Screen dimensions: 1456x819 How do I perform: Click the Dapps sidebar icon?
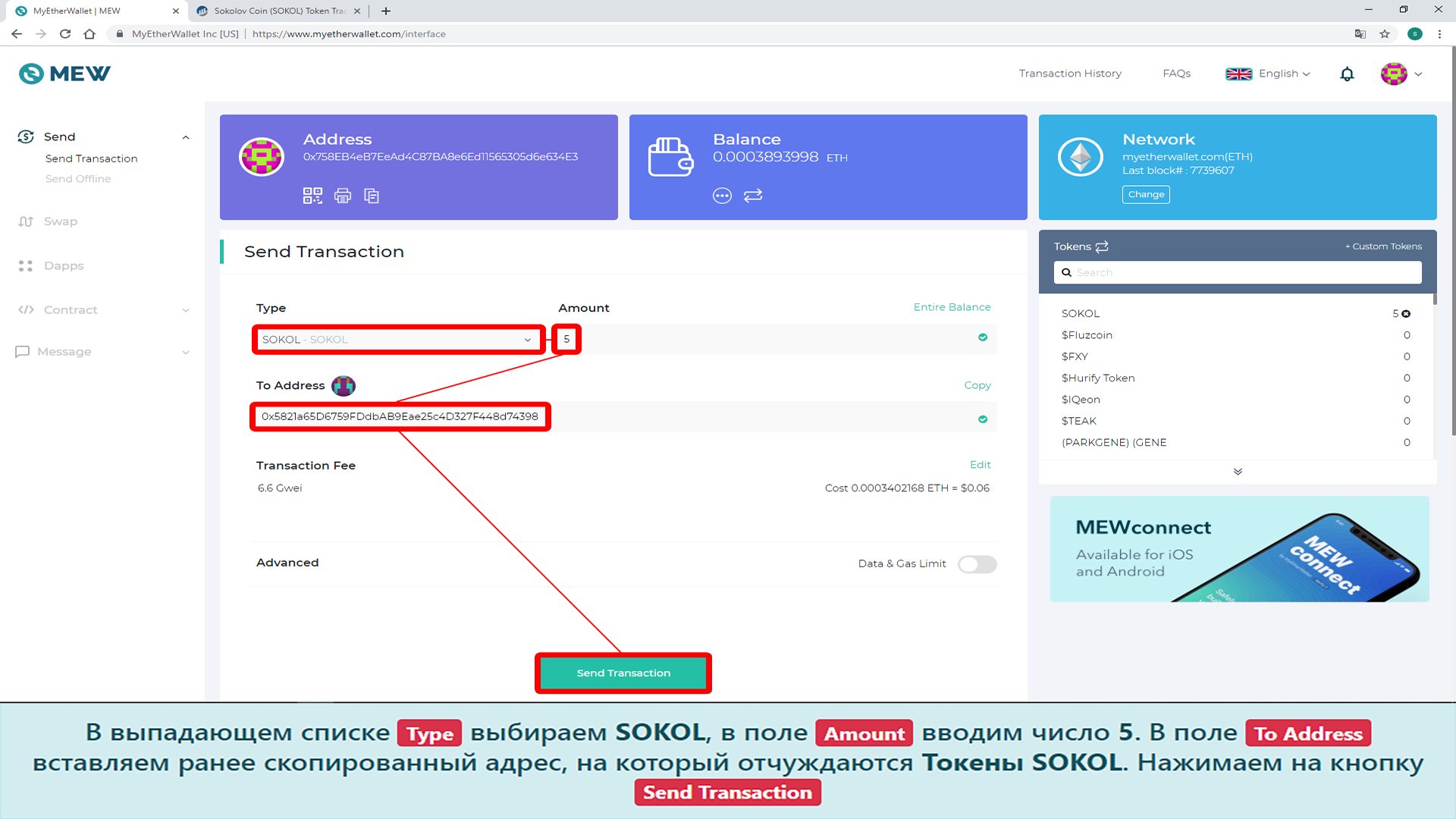pyautogui.click(x=26, y=265)
